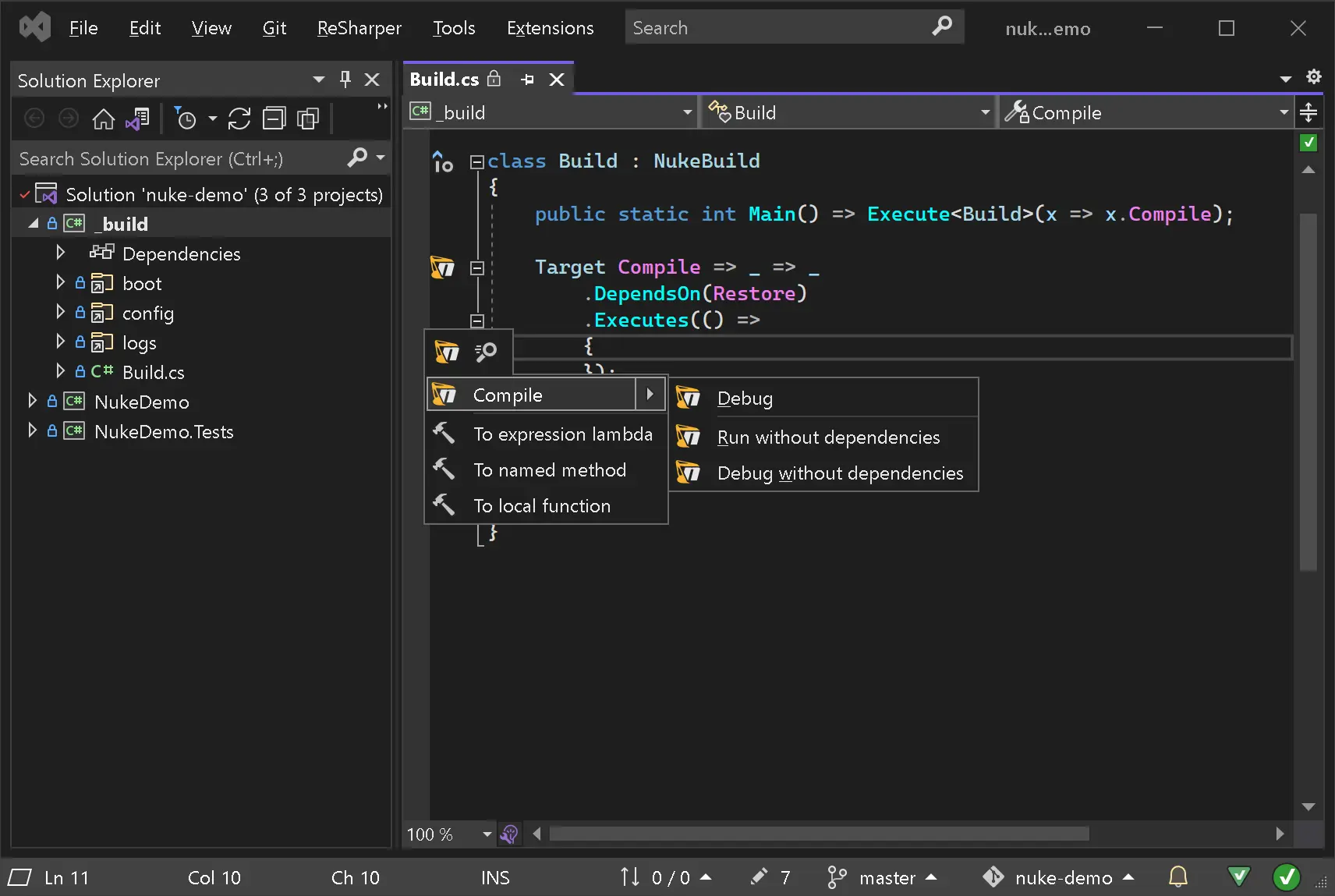Screen dimensions: 1335x896
Task: Apply To local function action
Action: [x=546, y=506]
